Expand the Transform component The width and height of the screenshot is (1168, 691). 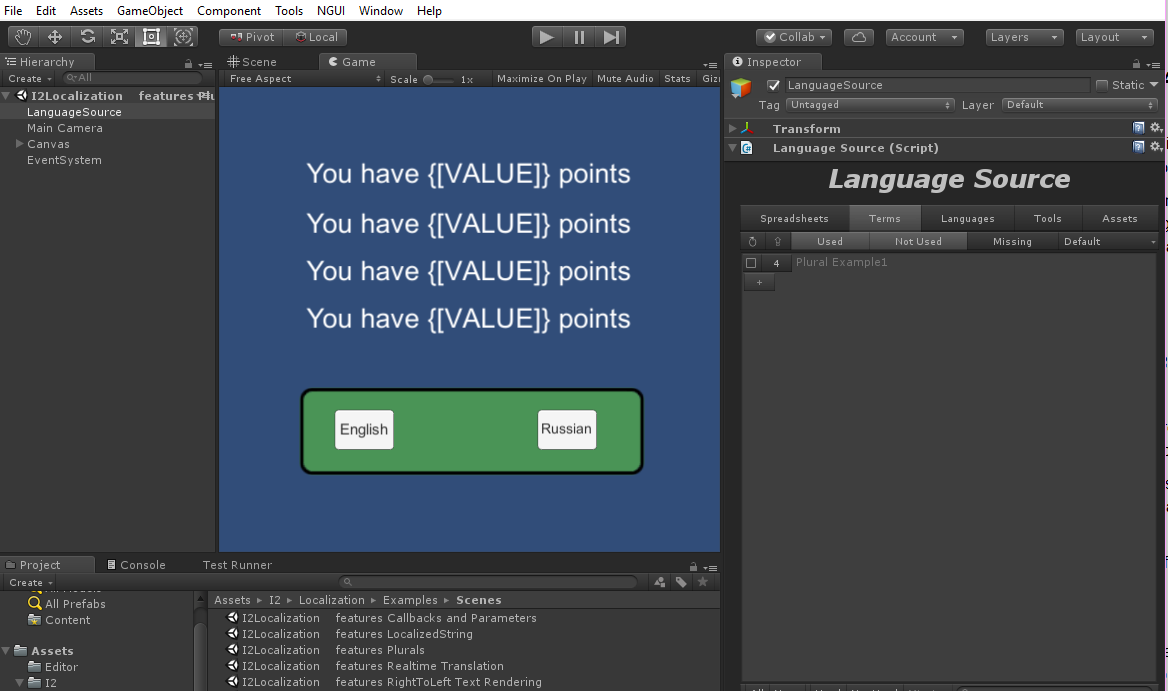pyautogui.click(x=733, y=129)
